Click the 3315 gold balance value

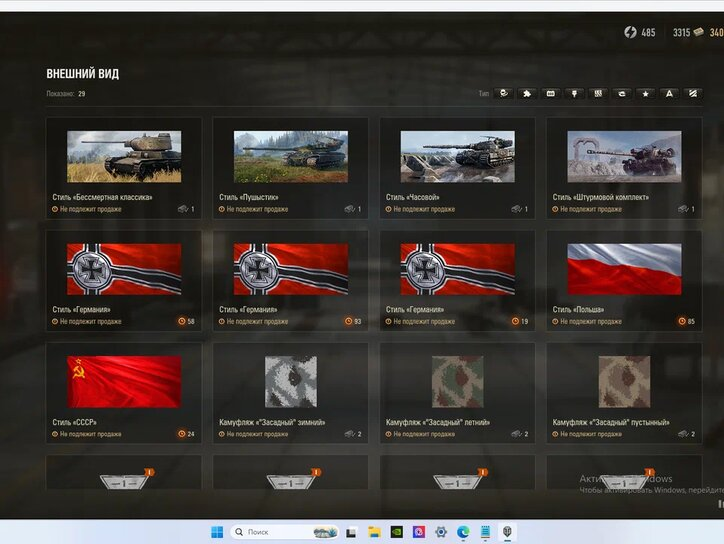(682, 32)
